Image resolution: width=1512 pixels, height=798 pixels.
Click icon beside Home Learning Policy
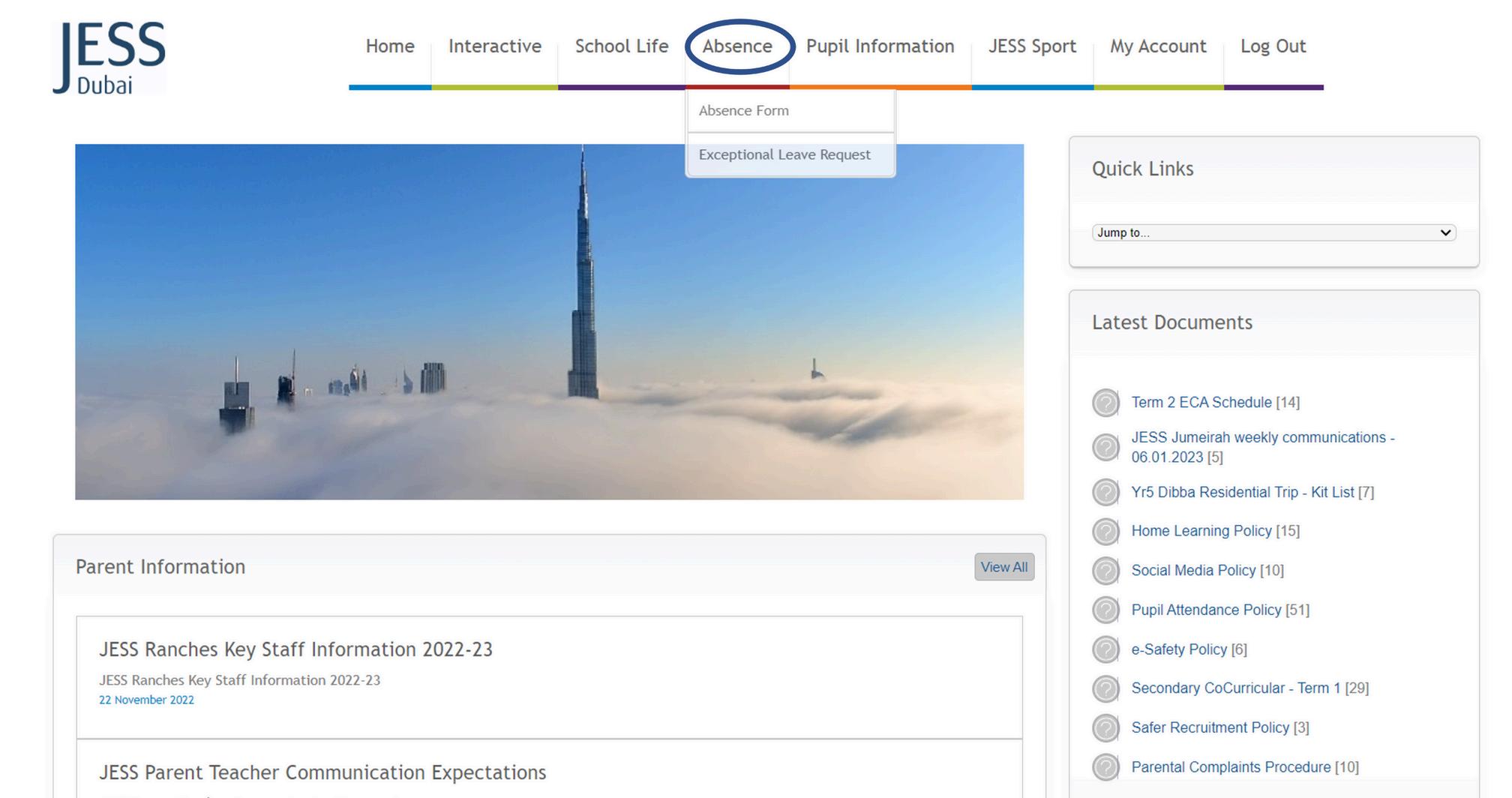[x=1105, y=532]
